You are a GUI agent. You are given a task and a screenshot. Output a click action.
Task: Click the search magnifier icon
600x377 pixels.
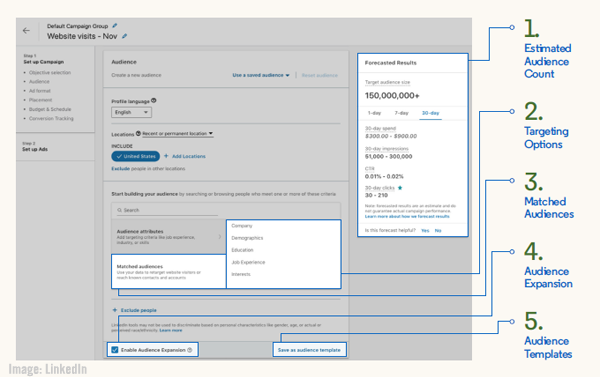tap(119, 210)
